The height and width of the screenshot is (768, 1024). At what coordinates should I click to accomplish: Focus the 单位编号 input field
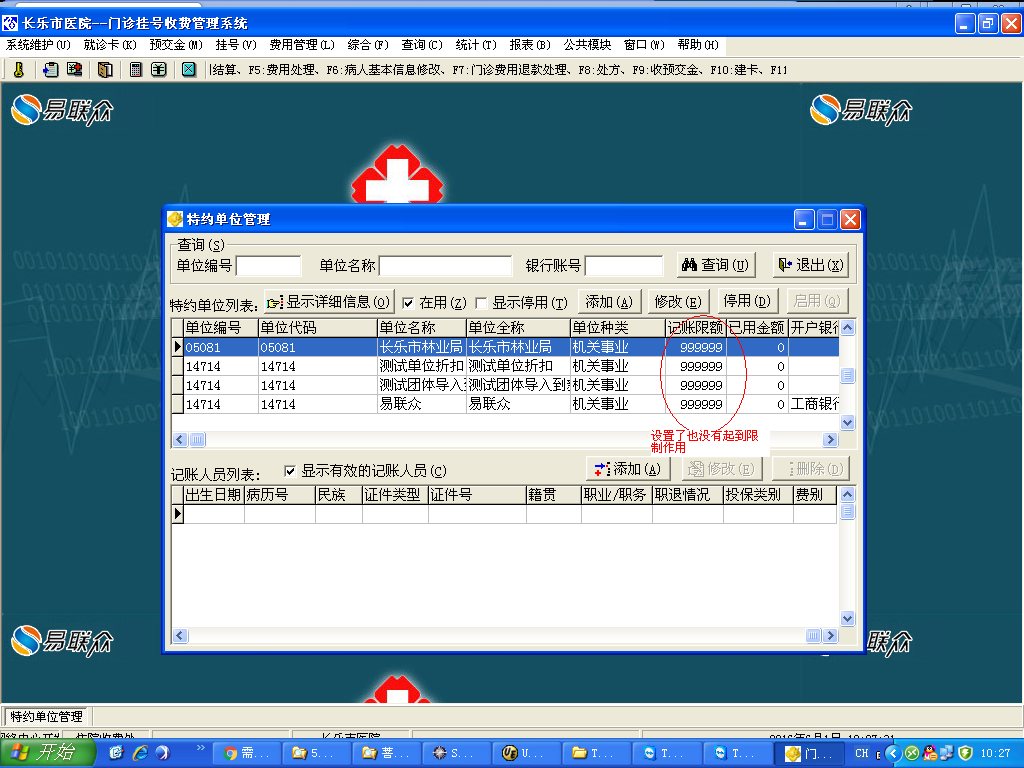(268, 266)
